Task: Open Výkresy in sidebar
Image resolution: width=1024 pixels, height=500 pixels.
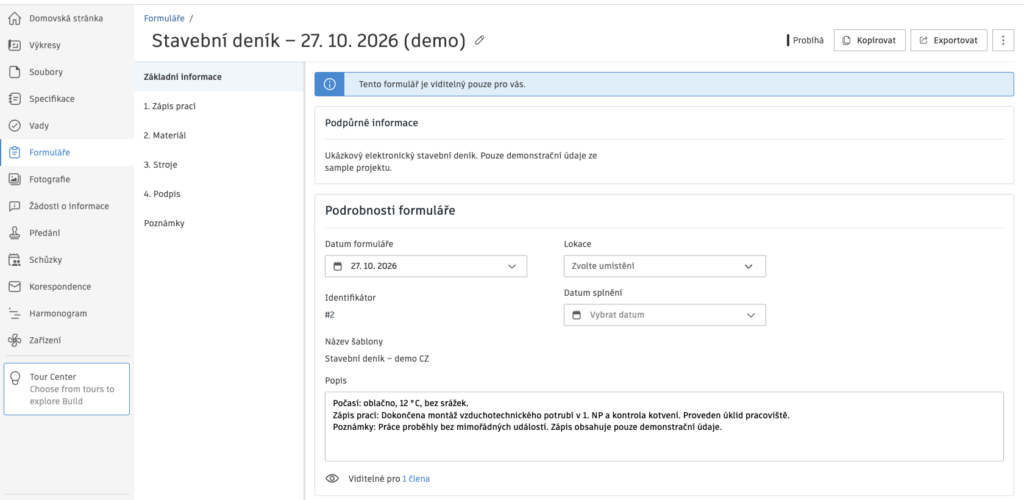Action: (x=67, y=45)
